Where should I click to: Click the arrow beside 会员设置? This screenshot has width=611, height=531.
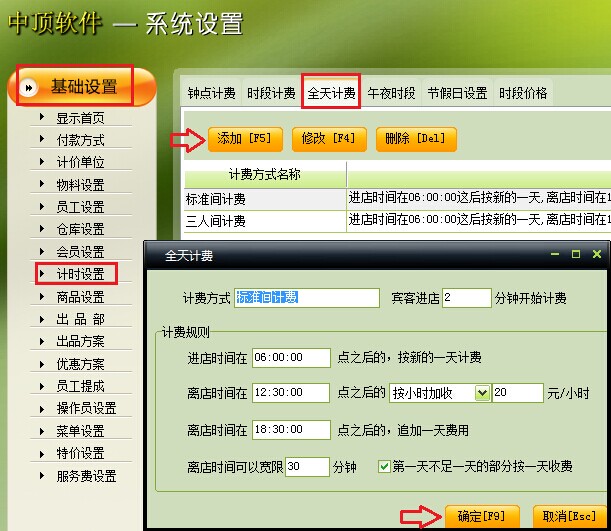tap(42, 251)
